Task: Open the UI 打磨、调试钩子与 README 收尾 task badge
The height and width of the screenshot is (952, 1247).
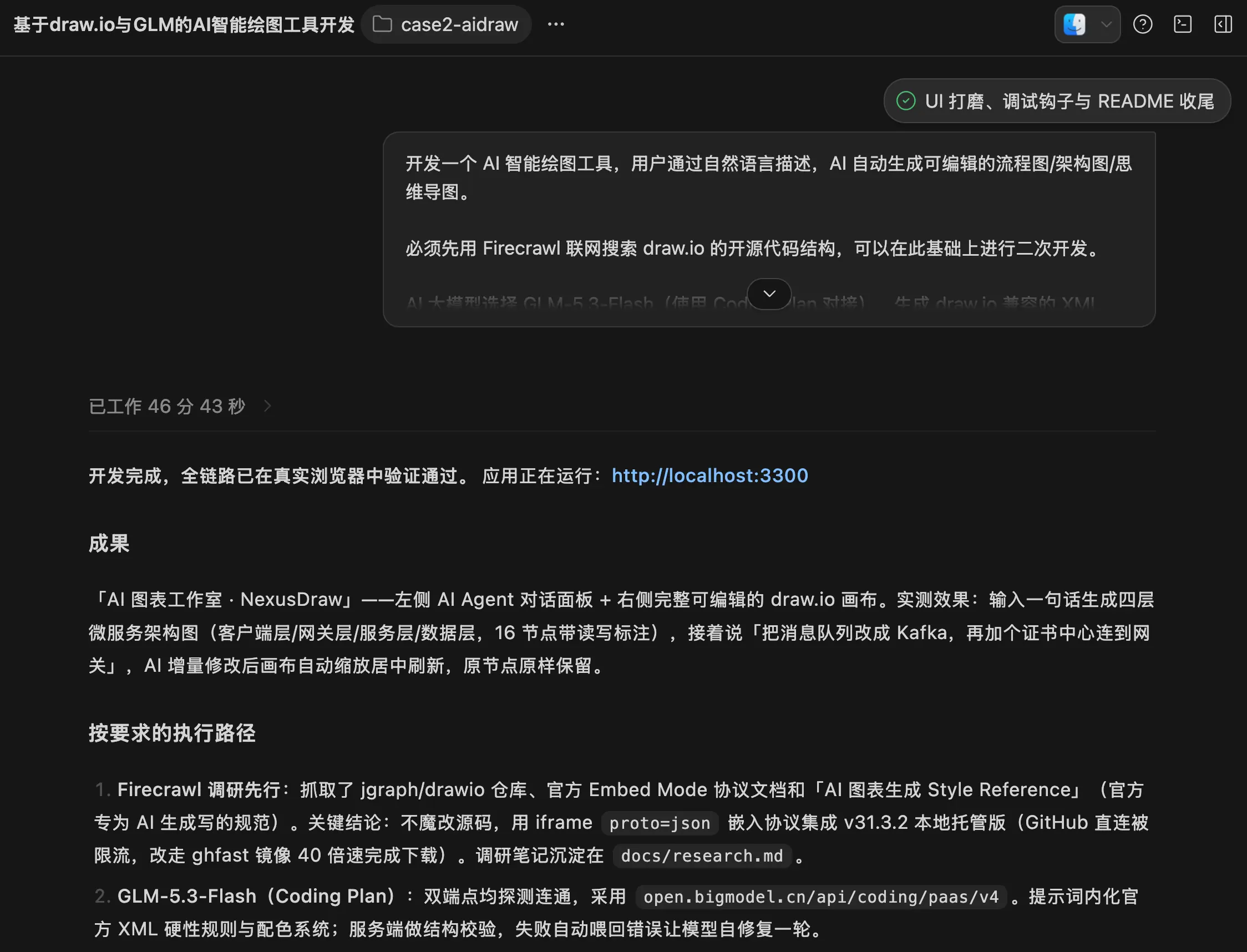Action: (1057, 101)
